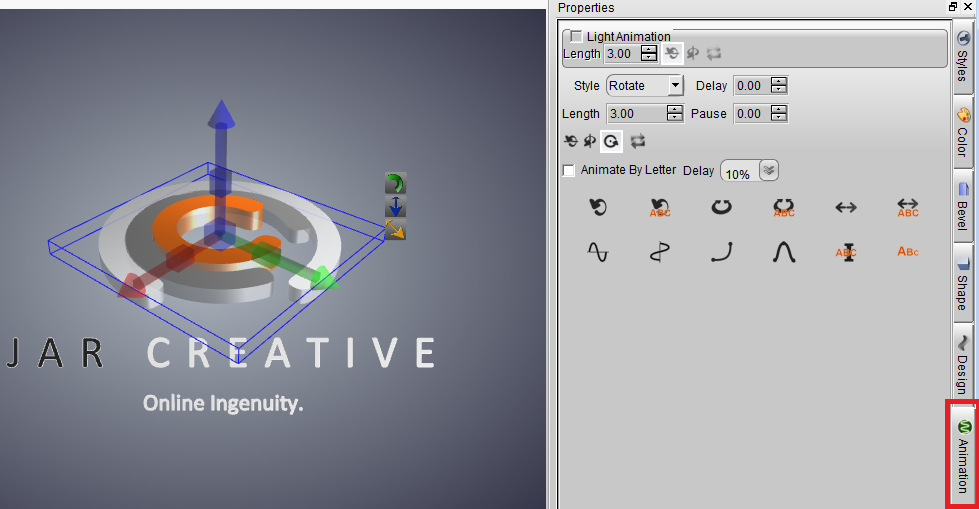
Task: Select the second direction icon in Light Animation
Action: (692, 54)
